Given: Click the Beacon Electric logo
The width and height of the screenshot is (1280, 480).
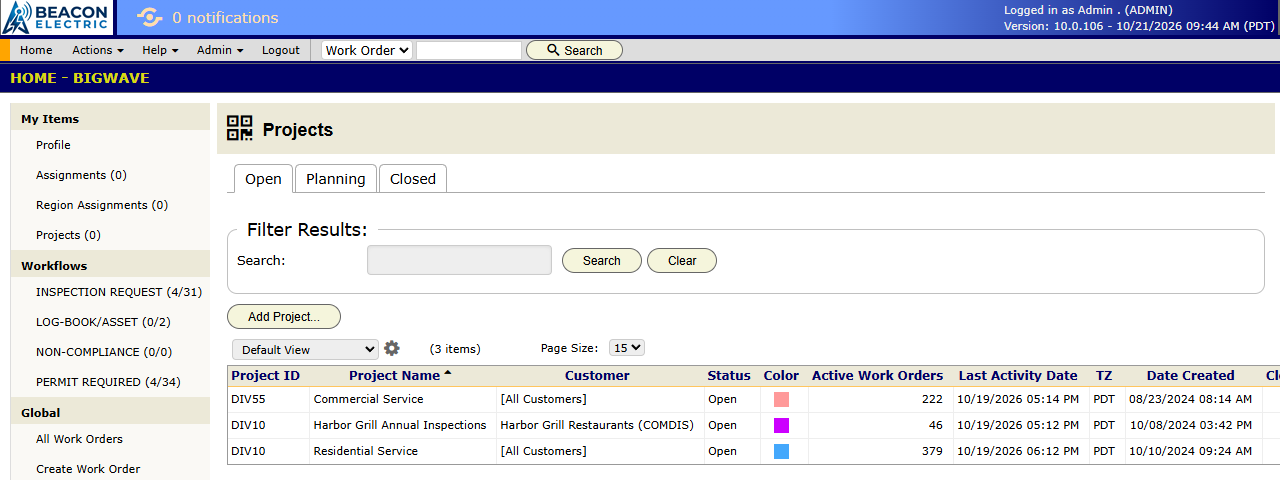Looking at the screenshot, I should coord(55,18).
